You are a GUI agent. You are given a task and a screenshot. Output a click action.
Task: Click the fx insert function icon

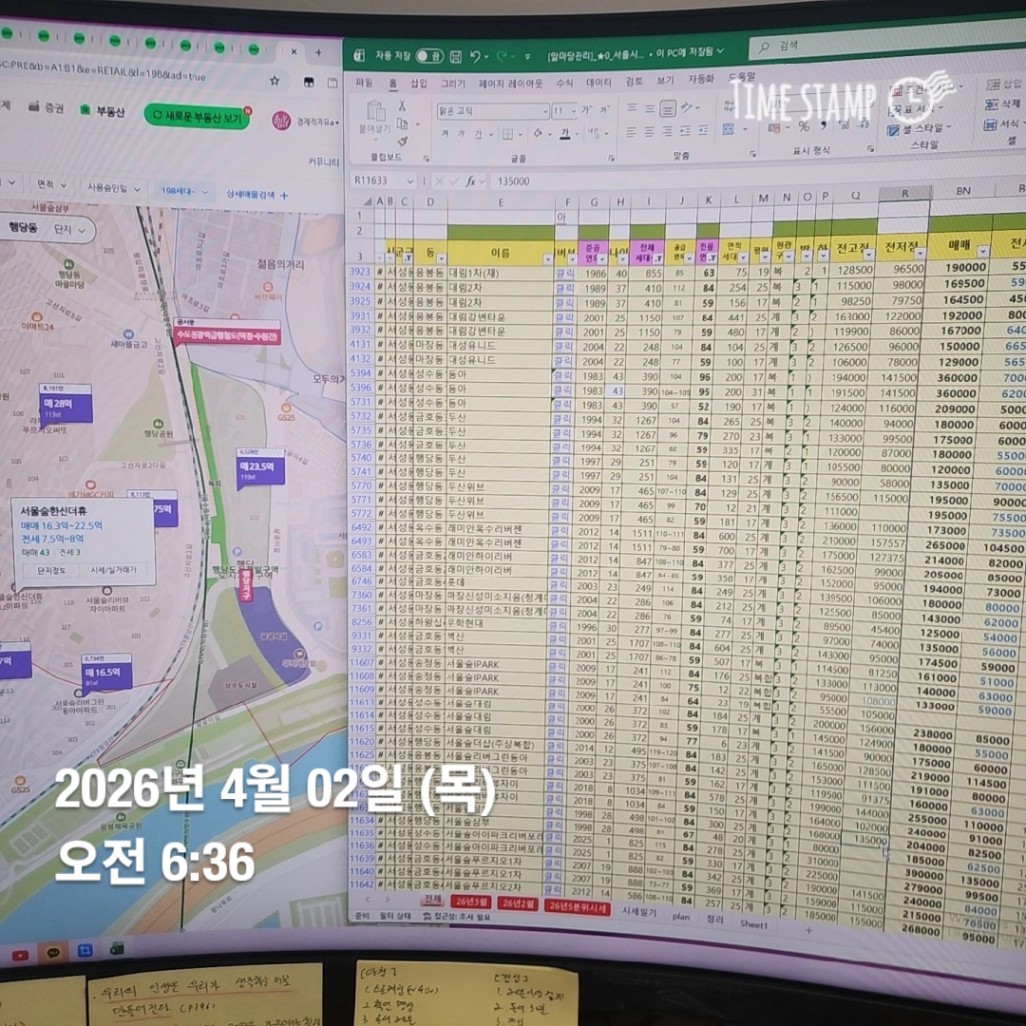point(470,181)
